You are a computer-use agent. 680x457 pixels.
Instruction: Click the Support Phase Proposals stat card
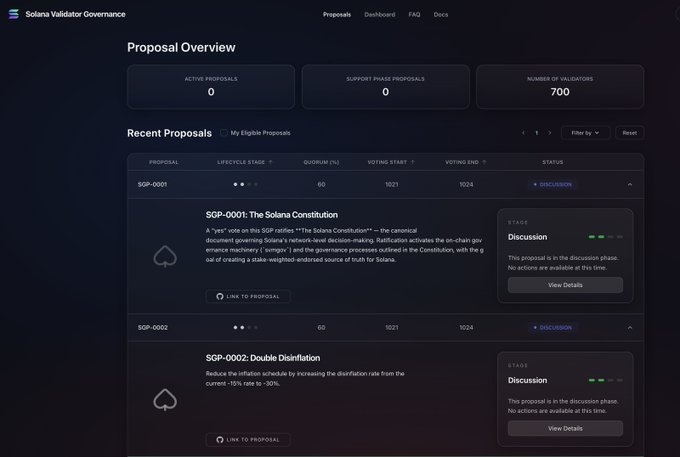click(x=386, y=87)
